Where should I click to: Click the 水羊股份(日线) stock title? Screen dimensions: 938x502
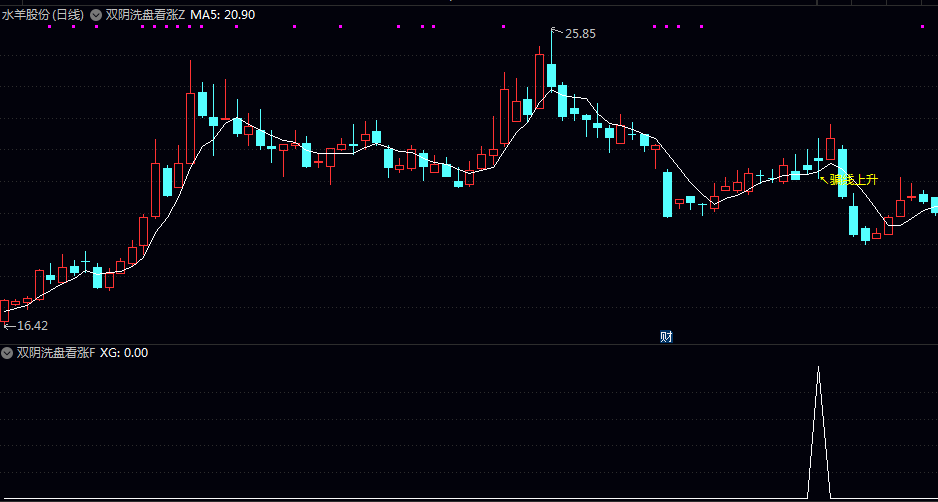43,15
